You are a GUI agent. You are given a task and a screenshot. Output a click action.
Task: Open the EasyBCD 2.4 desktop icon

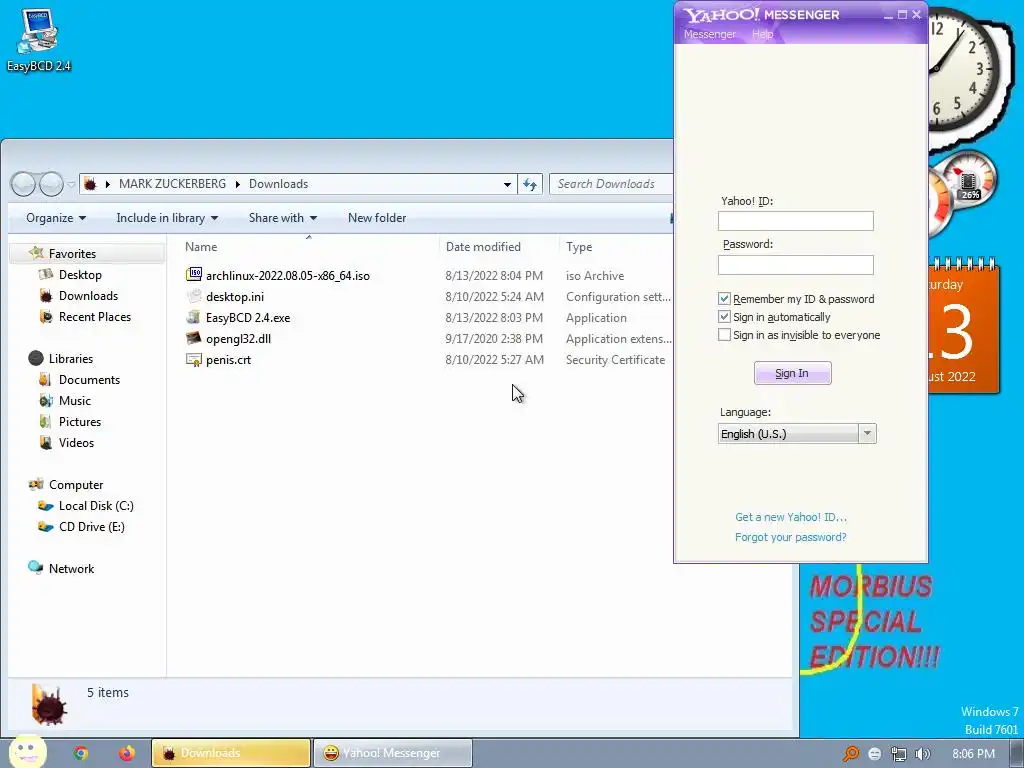[39, 39]
